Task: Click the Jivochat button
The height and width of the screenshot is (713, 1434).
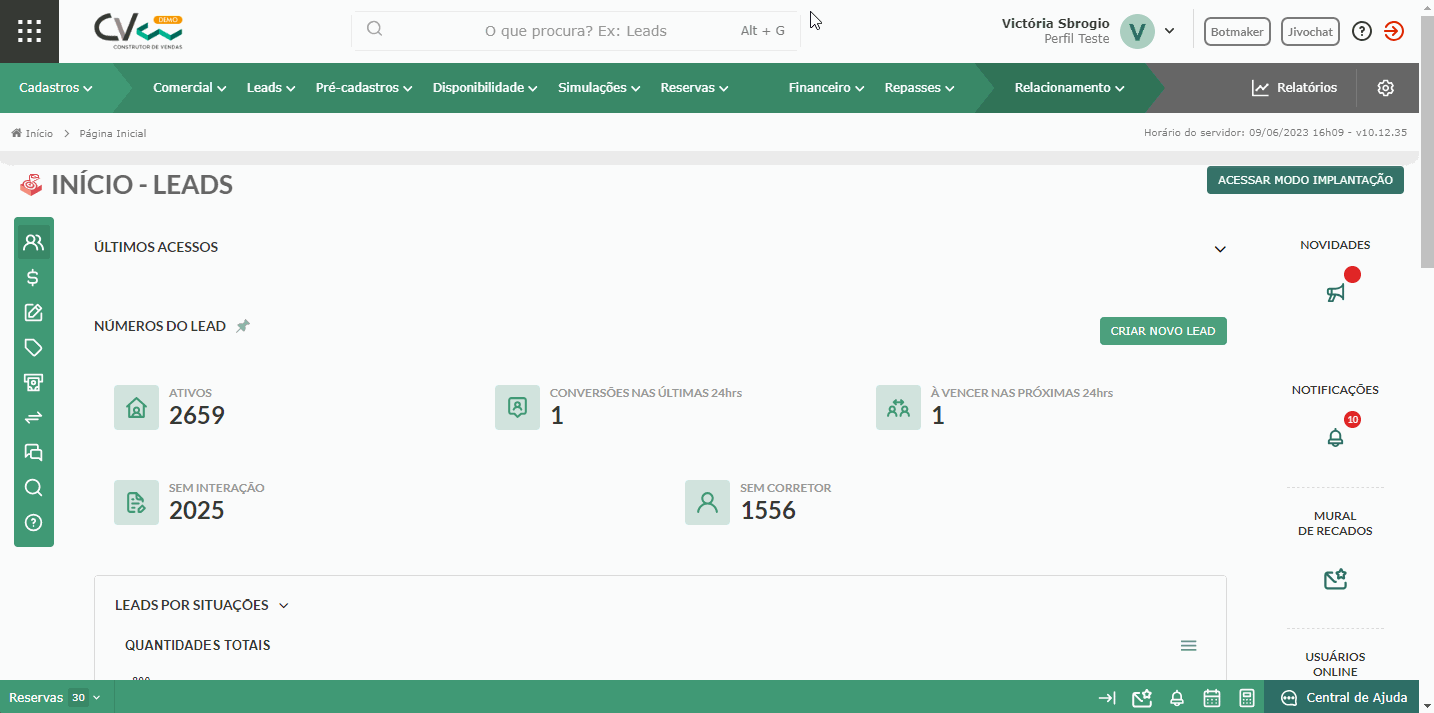Action: 1310,32
